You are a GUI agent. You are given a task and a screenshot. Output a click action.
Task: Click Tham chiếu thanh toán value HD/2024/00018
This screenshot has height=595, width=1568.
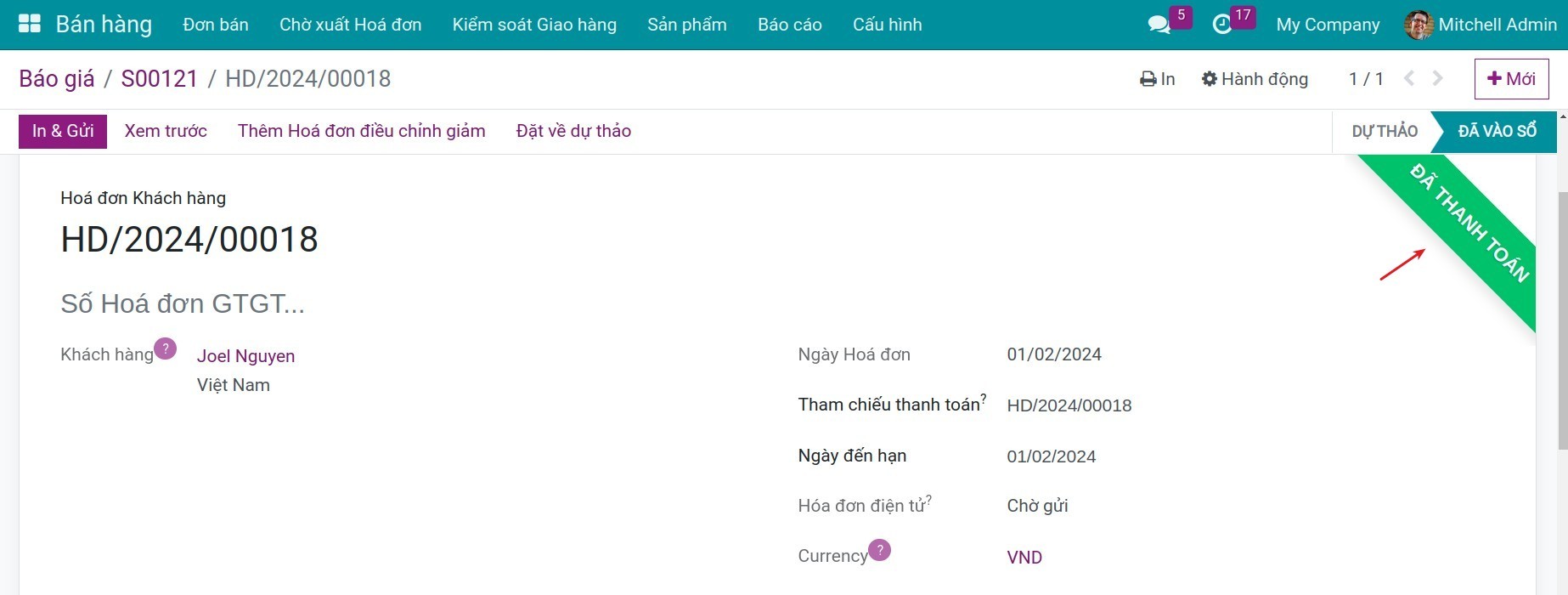pos(1069,405)
